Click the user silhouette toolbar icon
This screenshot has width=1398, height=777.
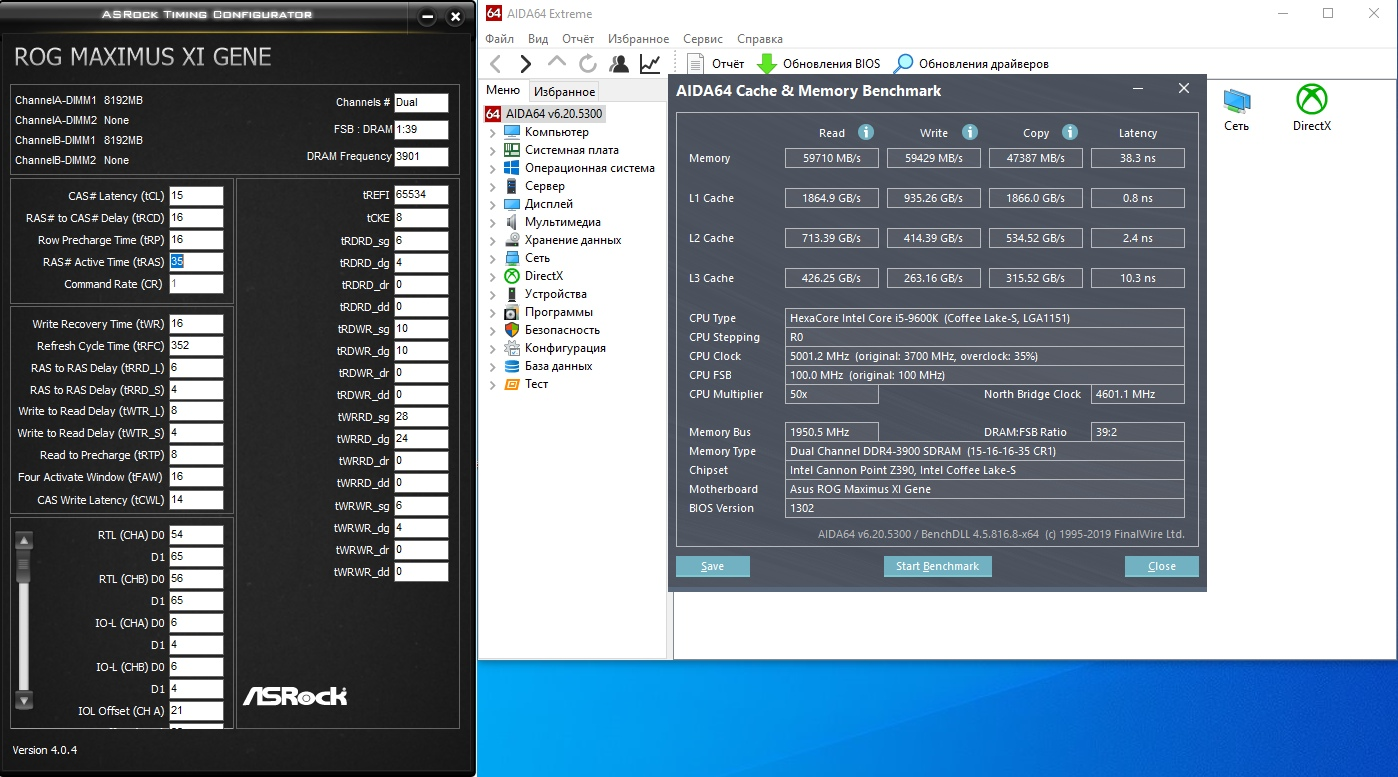click(x=619, y=64)
